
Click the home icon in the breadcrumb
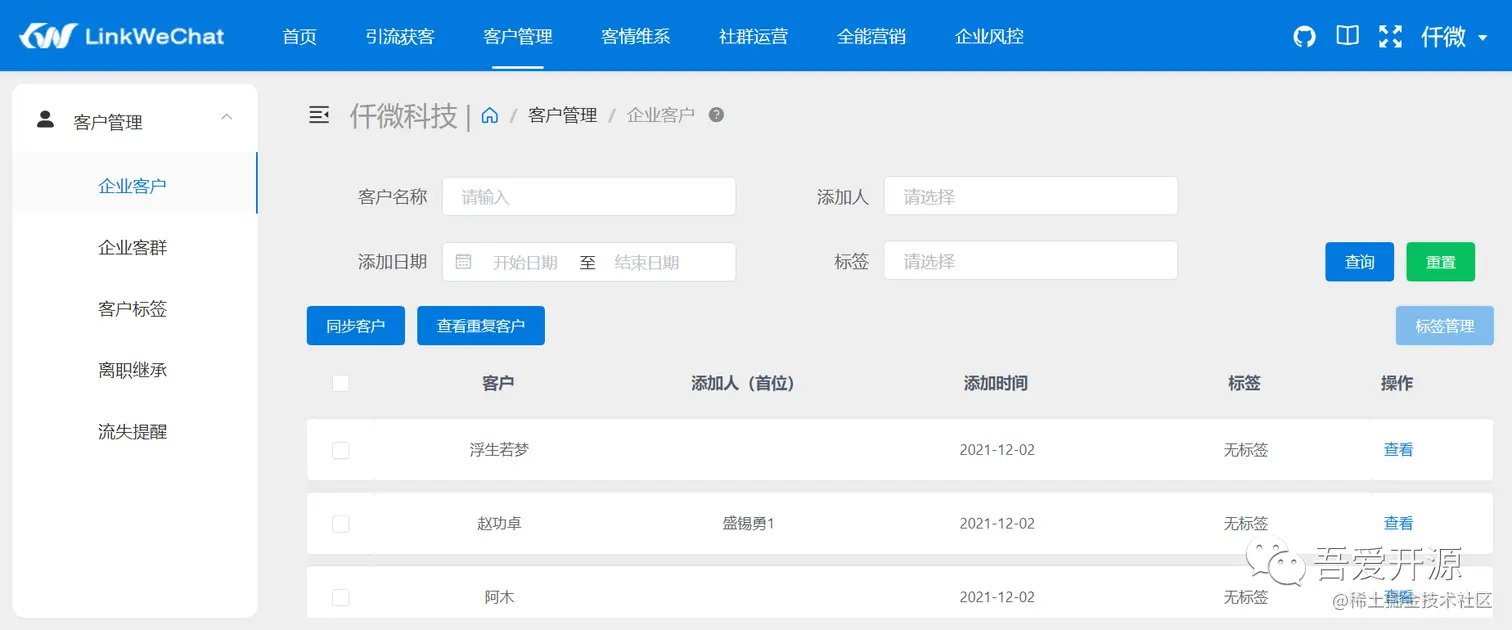pyautogui.click(x=489, y=115)
